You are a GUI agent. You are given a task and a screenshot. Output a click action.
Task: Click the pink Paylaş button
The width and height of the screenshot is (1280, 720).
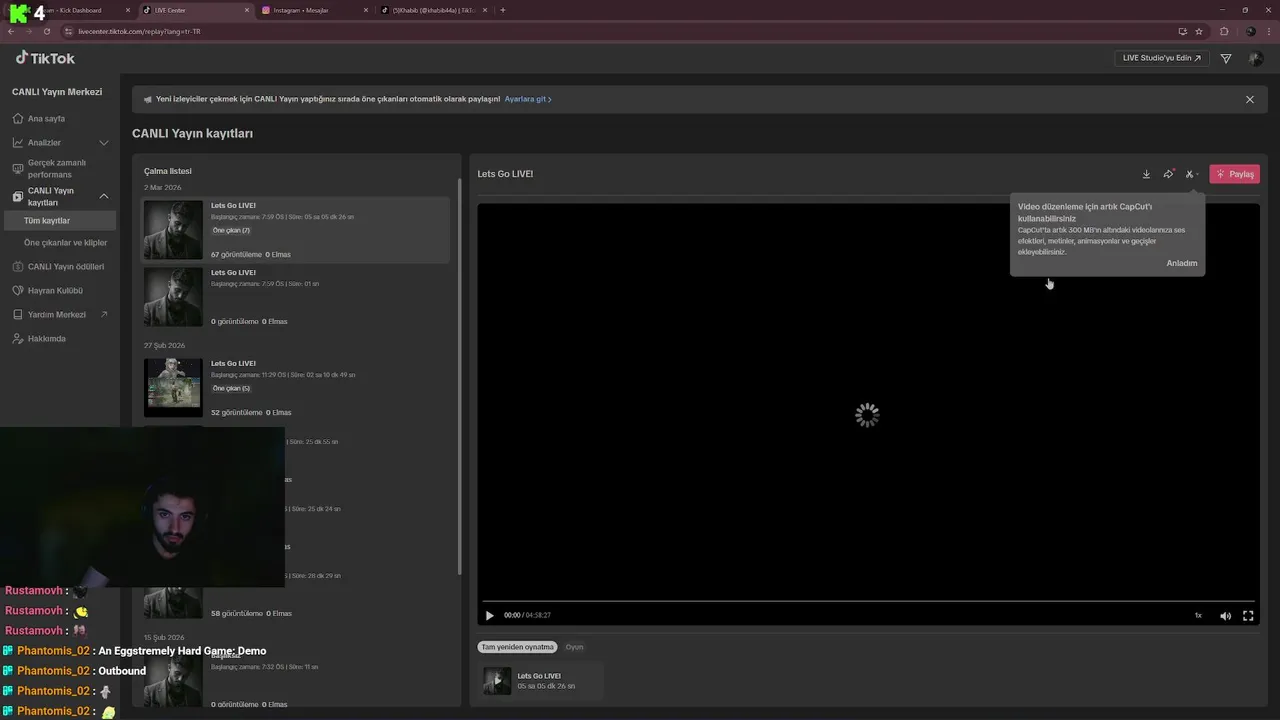pyautogui.click(x=1234, y=174)
